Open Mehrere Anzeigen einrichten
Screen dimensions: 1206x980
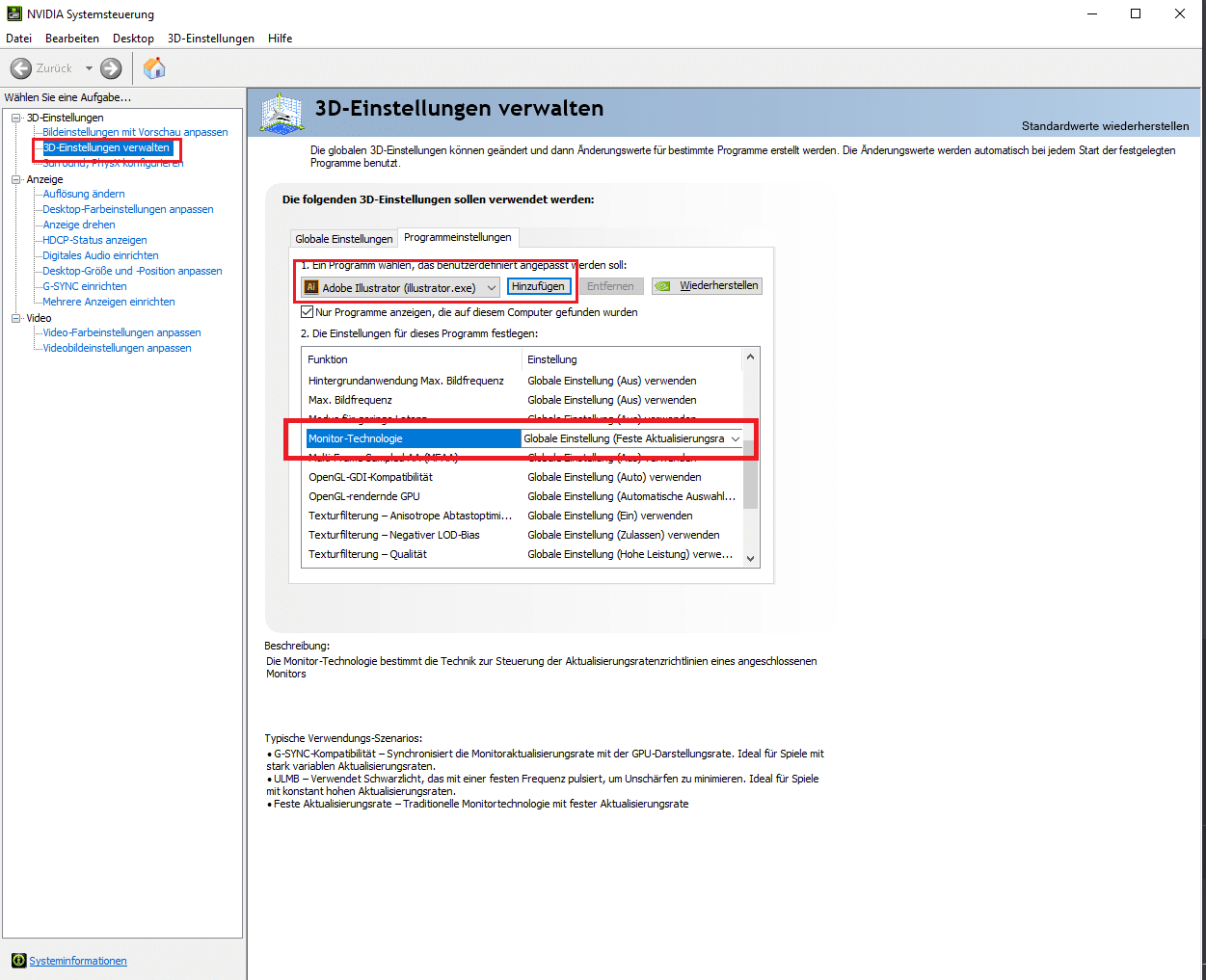point(109,302)
